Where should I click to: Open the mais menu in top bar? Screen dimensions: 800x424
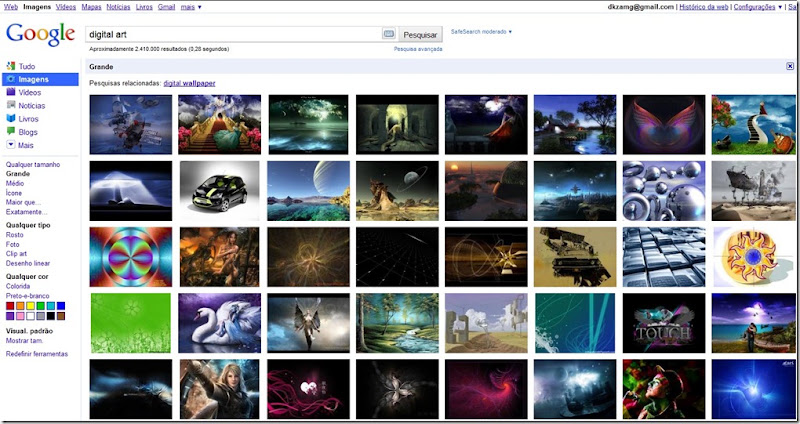(x=191, y=7)
